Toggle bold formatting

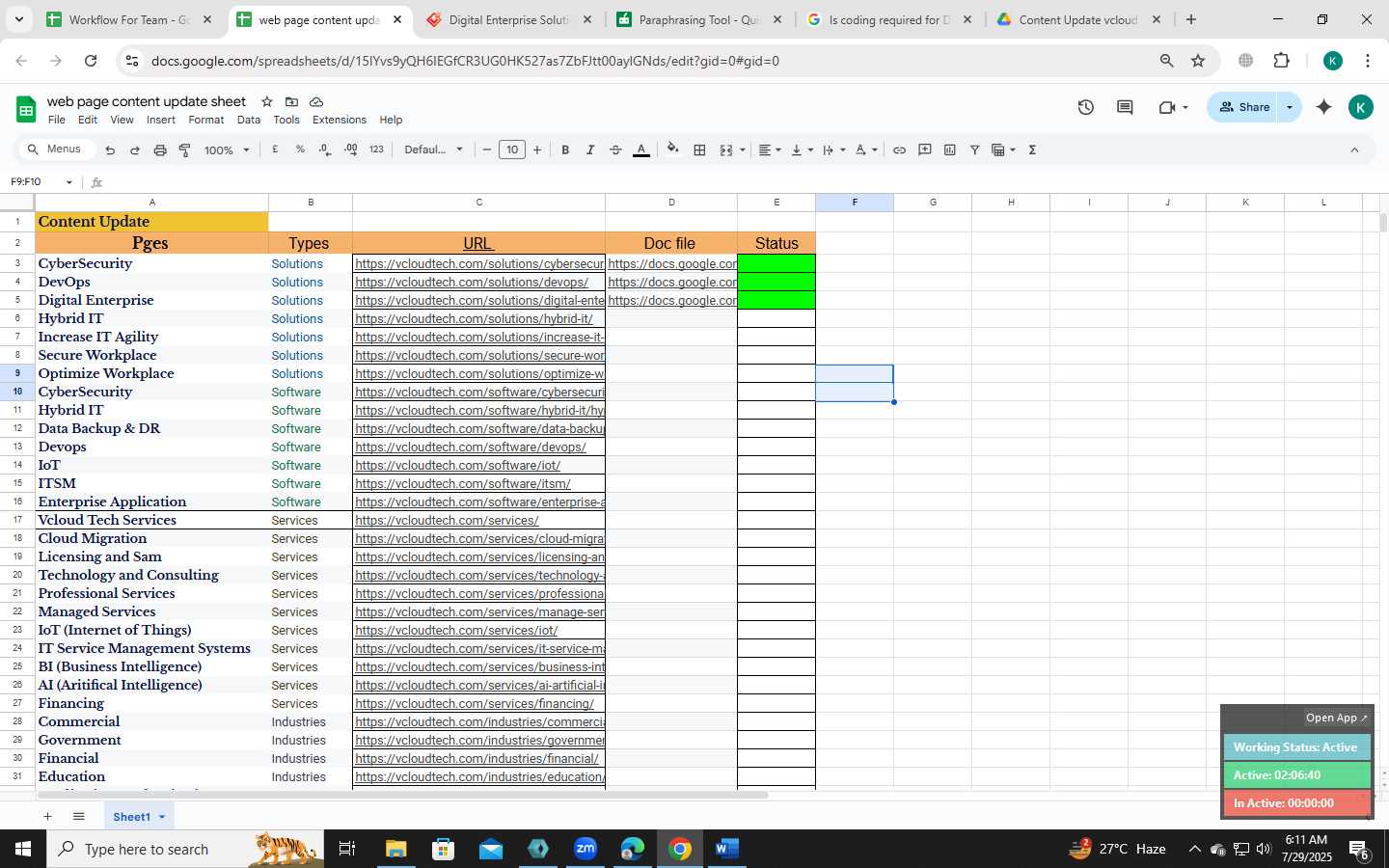tap(565, 149)
